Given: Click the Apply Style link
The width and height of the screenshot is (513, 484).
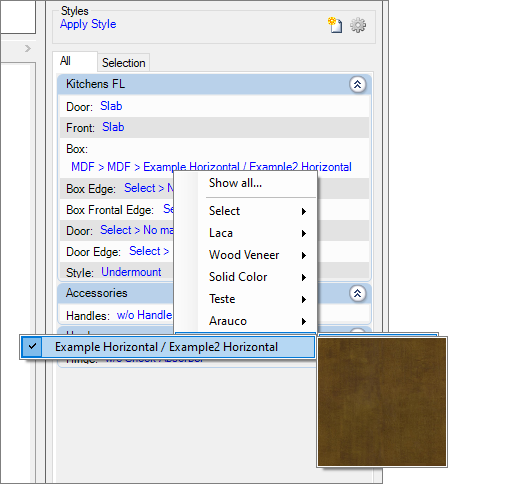Looking at the screenshot, I should click(x=88, y=24).
